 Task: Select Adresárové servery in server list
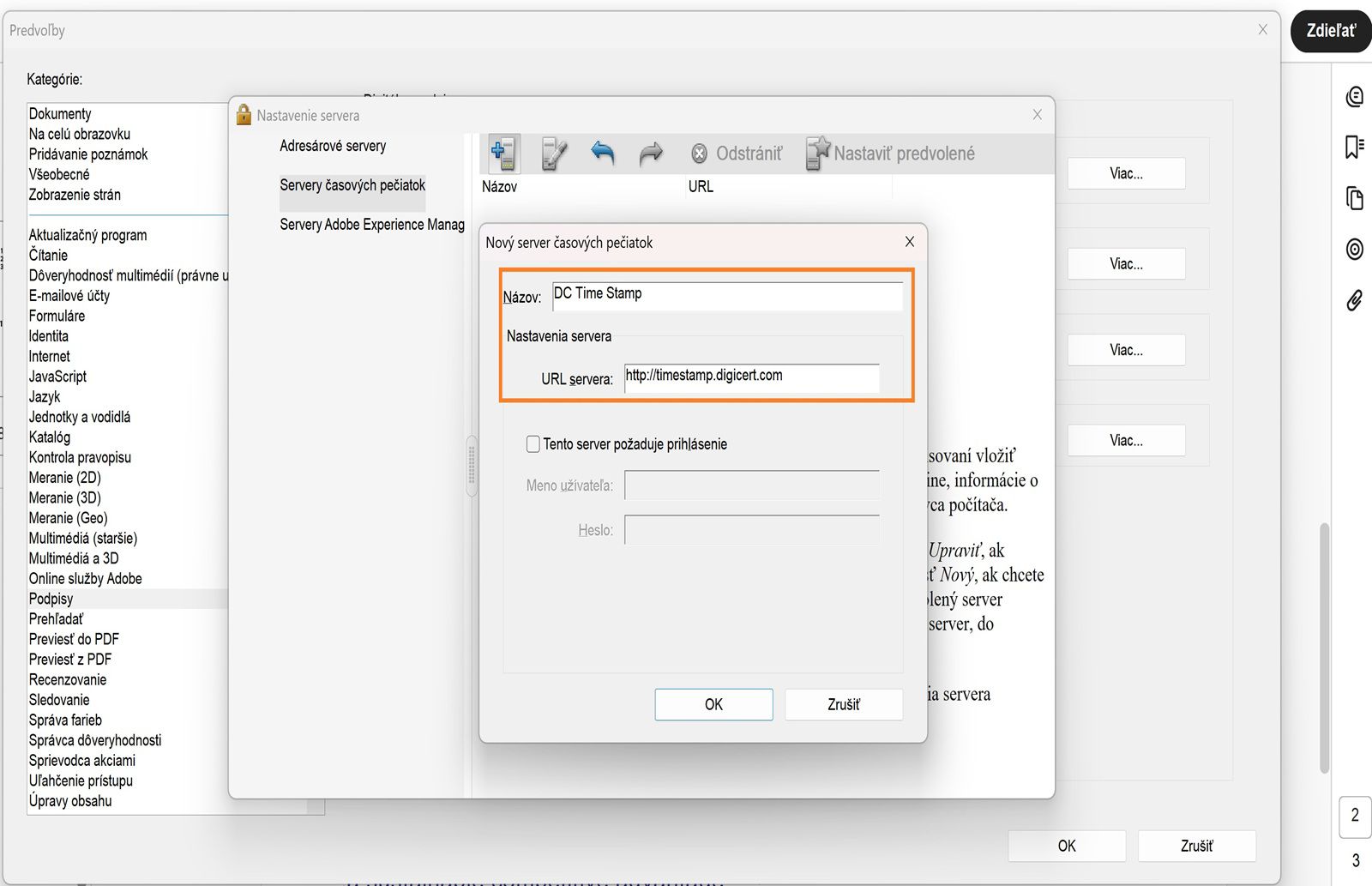tap(333, 146)
